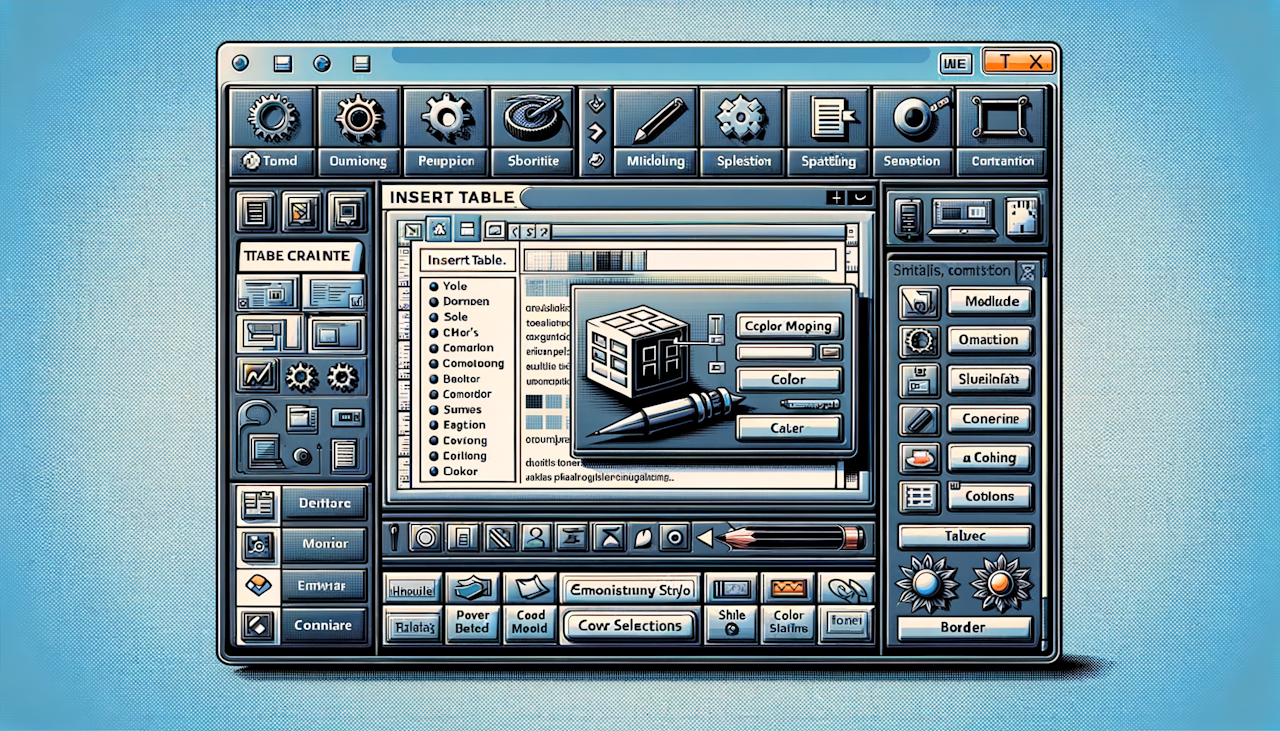Screen dimensions: 1280x731
Task: Click the person icon in lower toolbar
Action: [x=535, y=538]
